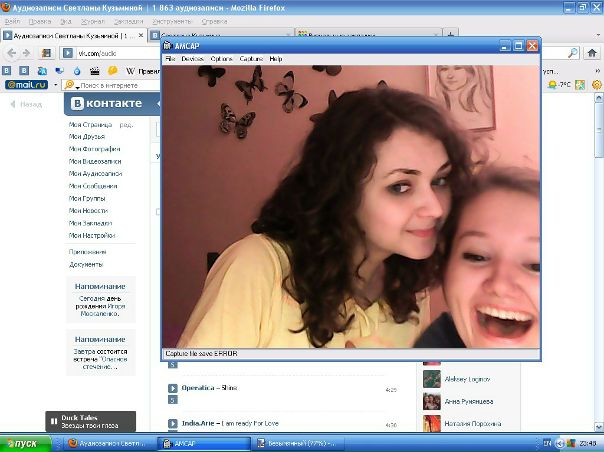The width and height of the screenshot is (604, 452).
Task: Open Мои Друзья in the VK sidebar
Action: pos(89,137)
